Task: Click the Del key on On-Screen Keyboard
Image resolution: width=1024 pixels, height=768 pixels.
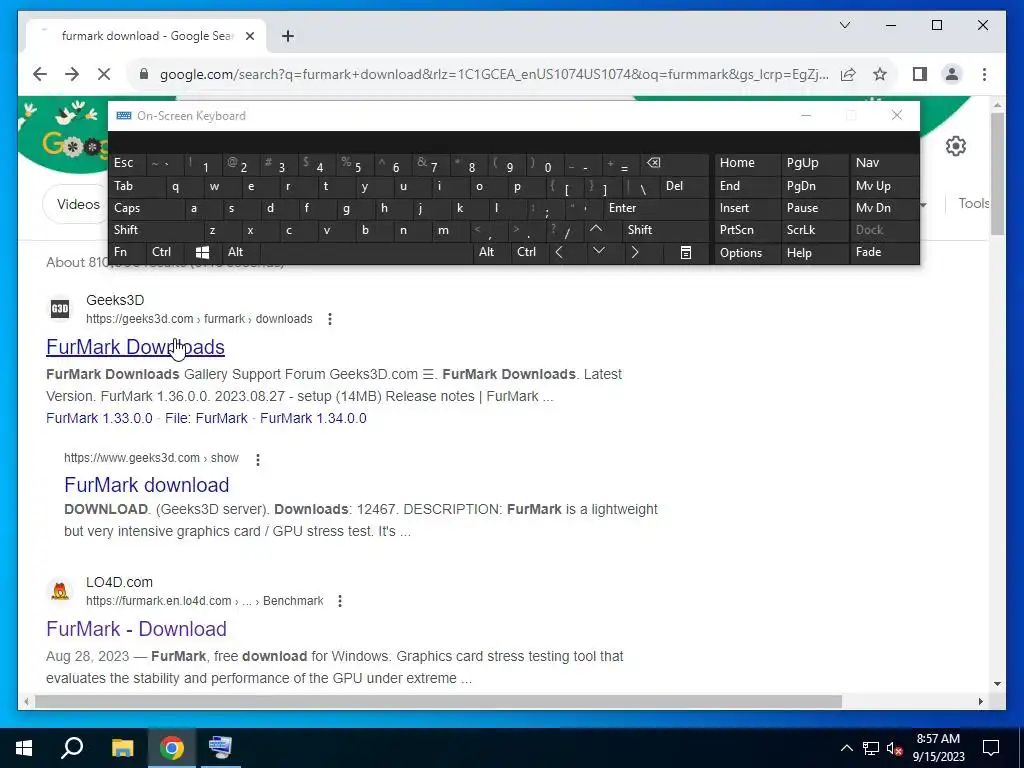Action: [684, 186]
